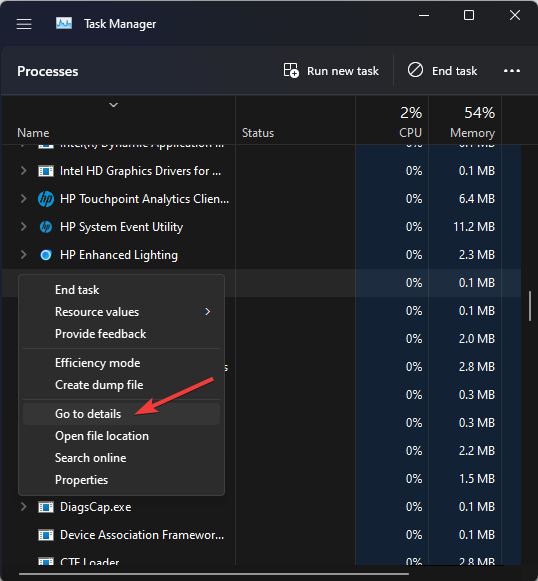Image resolution: width=538 pixels, height=581 pixels.
Task: Click the DiagsCap.exe process icon
Action: coord(46,507)
